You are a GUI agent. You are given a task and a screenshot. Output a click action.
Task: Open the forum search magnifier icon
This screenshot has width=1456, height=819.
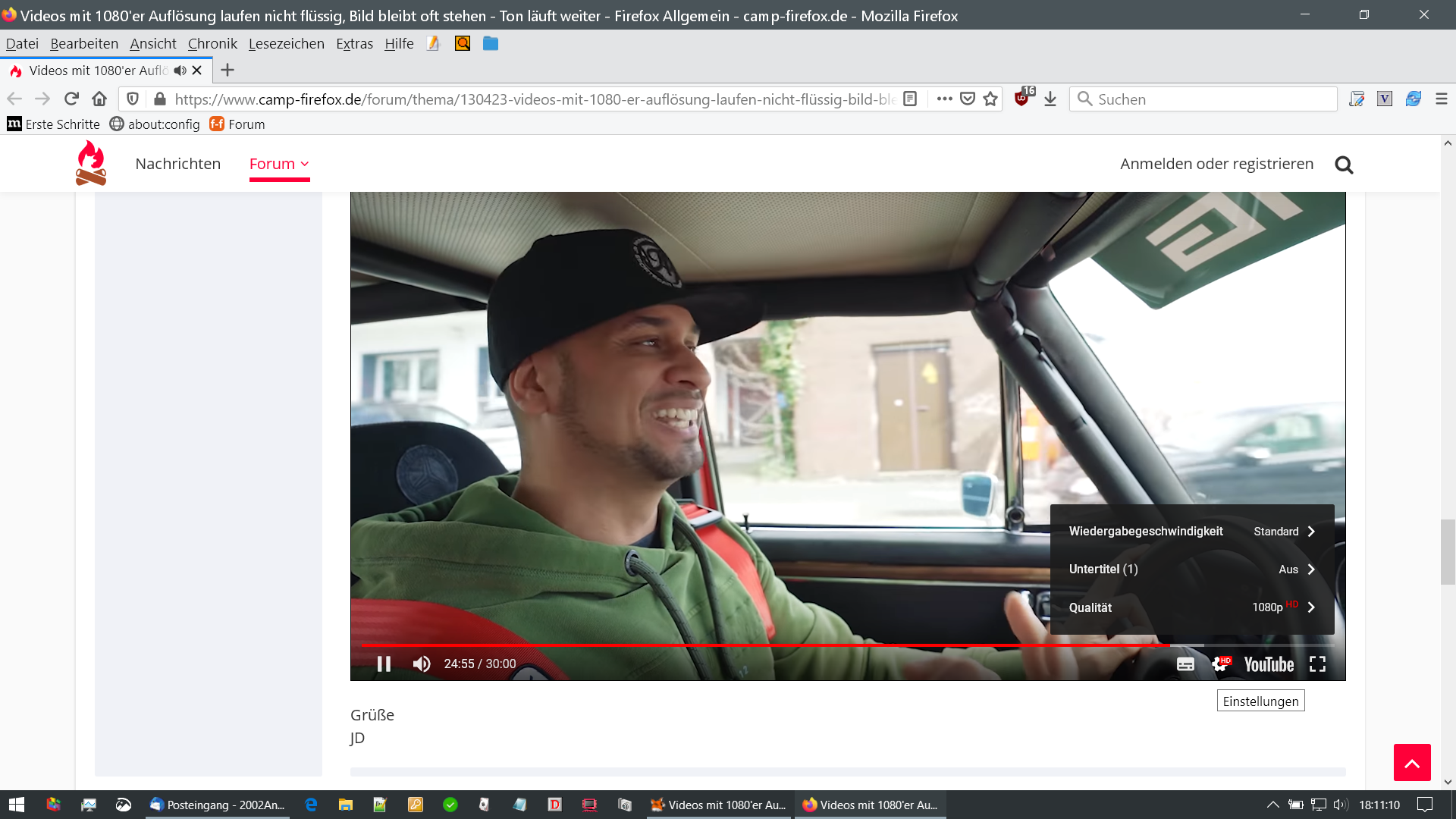click(1344, 165)
